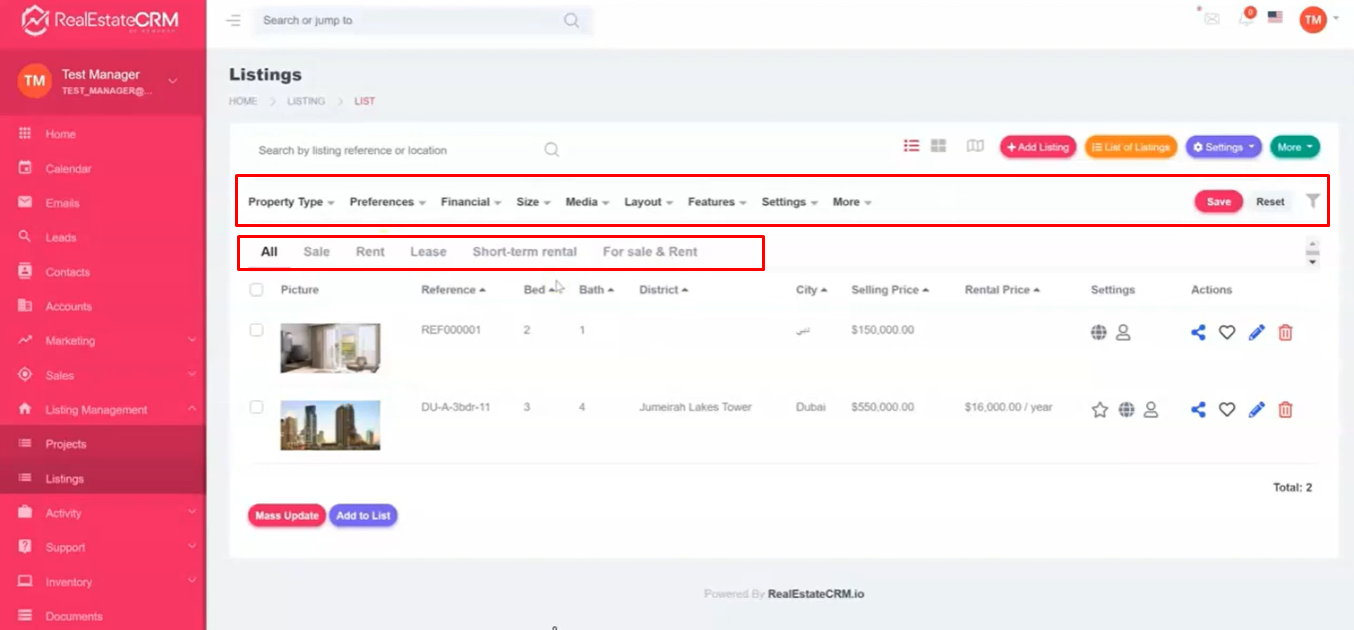Select the Short-term rental tab

tap(524, 252)
